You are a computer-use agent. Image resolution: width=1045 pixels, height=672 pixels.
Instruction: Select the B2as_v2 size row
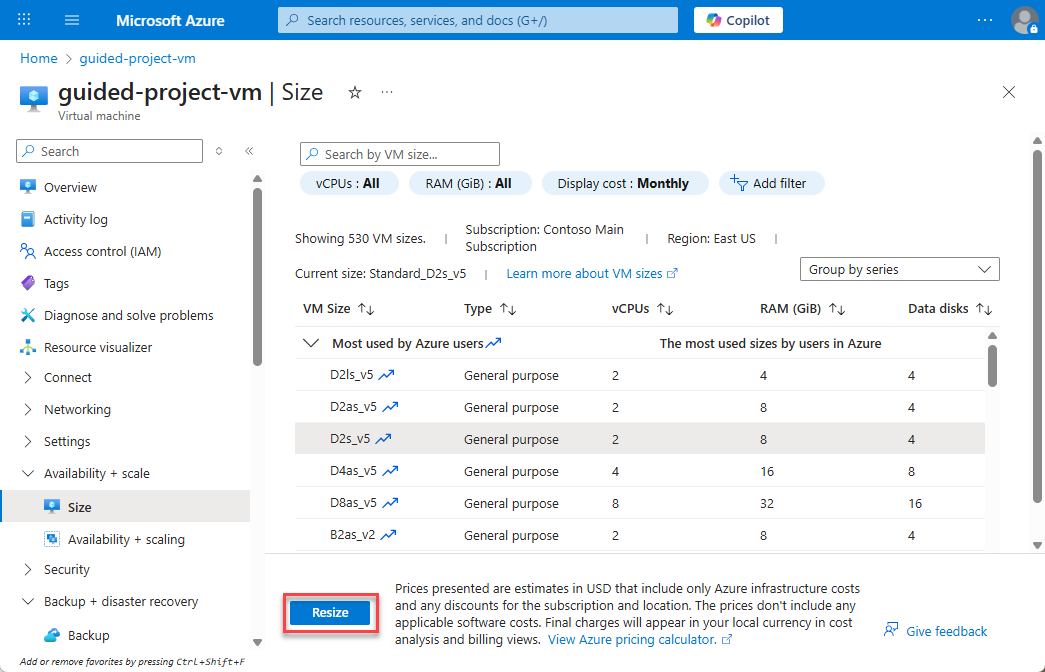[640, 535]
